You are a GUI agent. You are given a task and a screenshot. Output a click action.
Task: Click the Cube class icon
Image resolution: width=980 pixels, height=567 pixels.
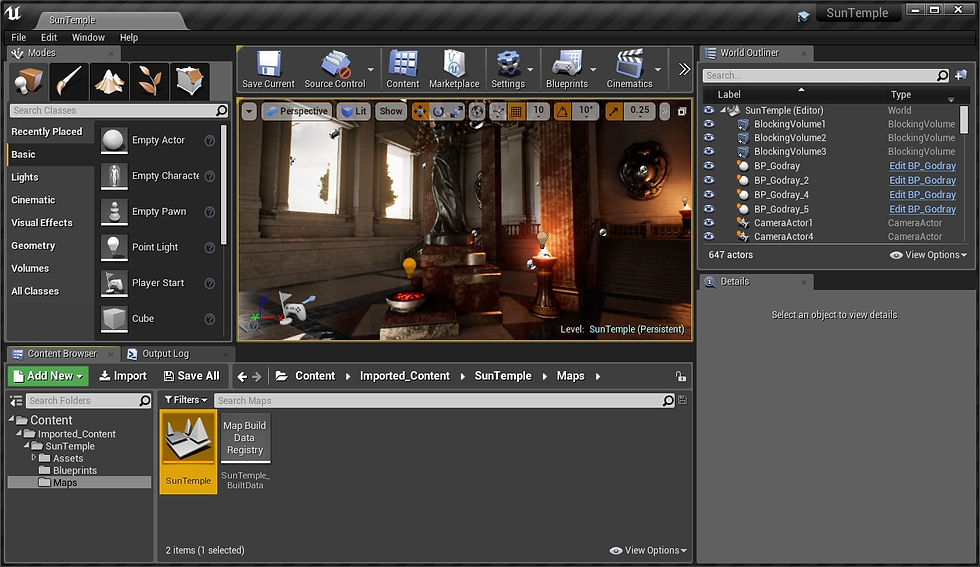(x=114, y=319)
